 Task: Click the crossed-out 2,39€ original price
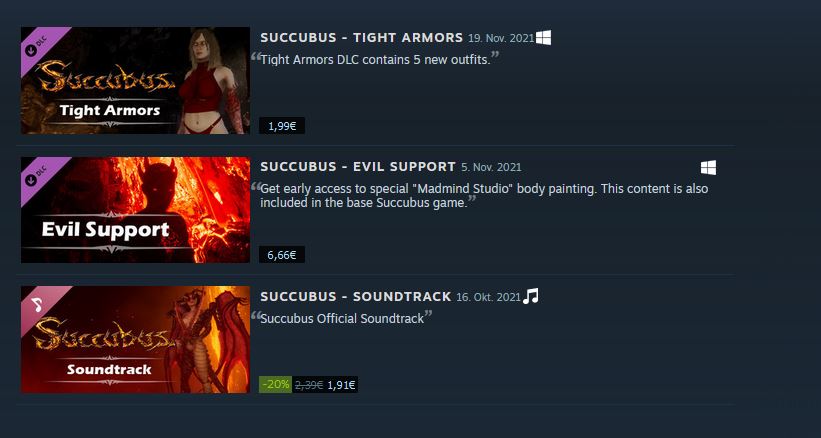309,385
